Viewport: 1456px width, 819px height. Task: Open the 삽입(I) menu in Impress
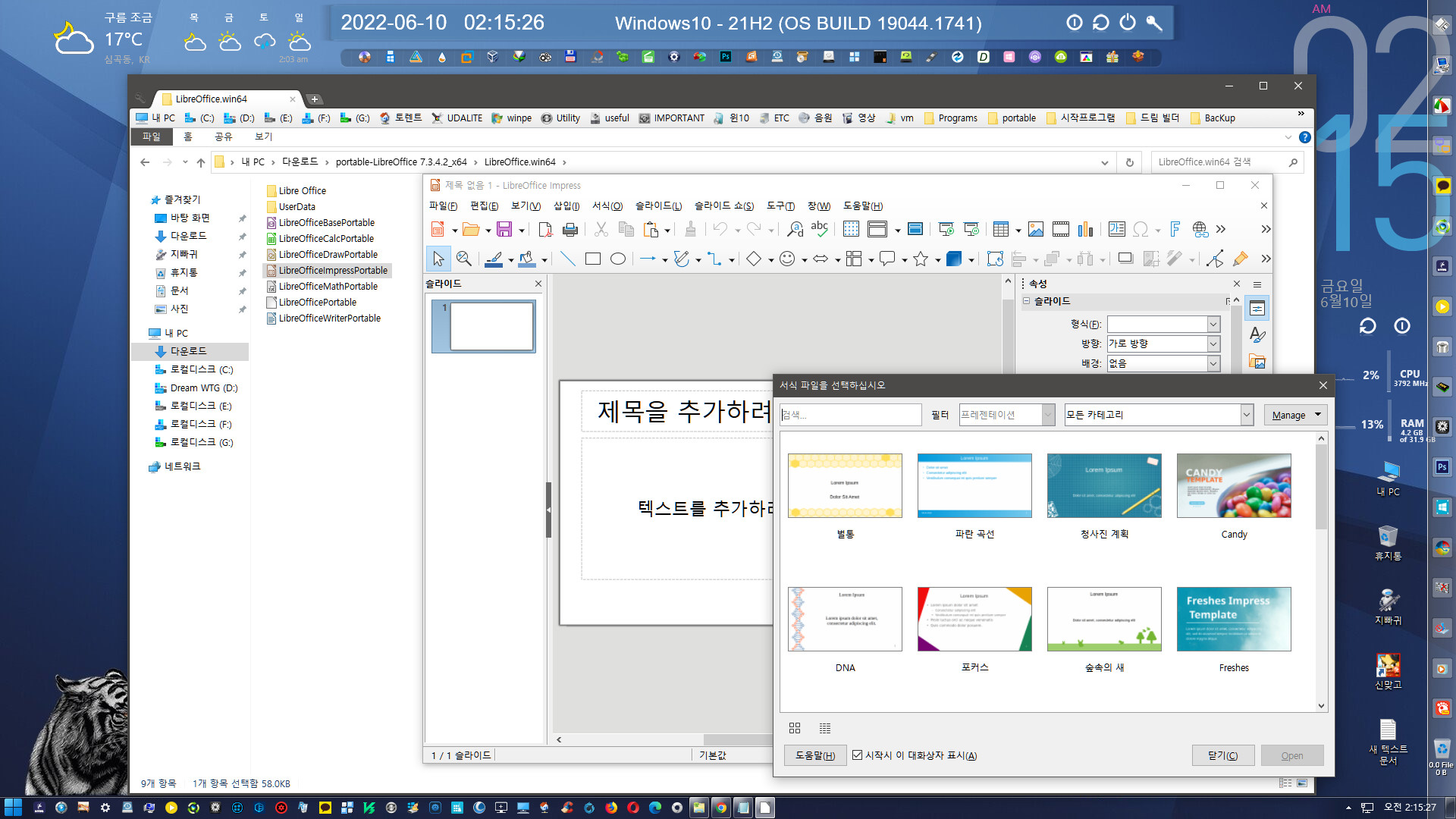[566, 206]
